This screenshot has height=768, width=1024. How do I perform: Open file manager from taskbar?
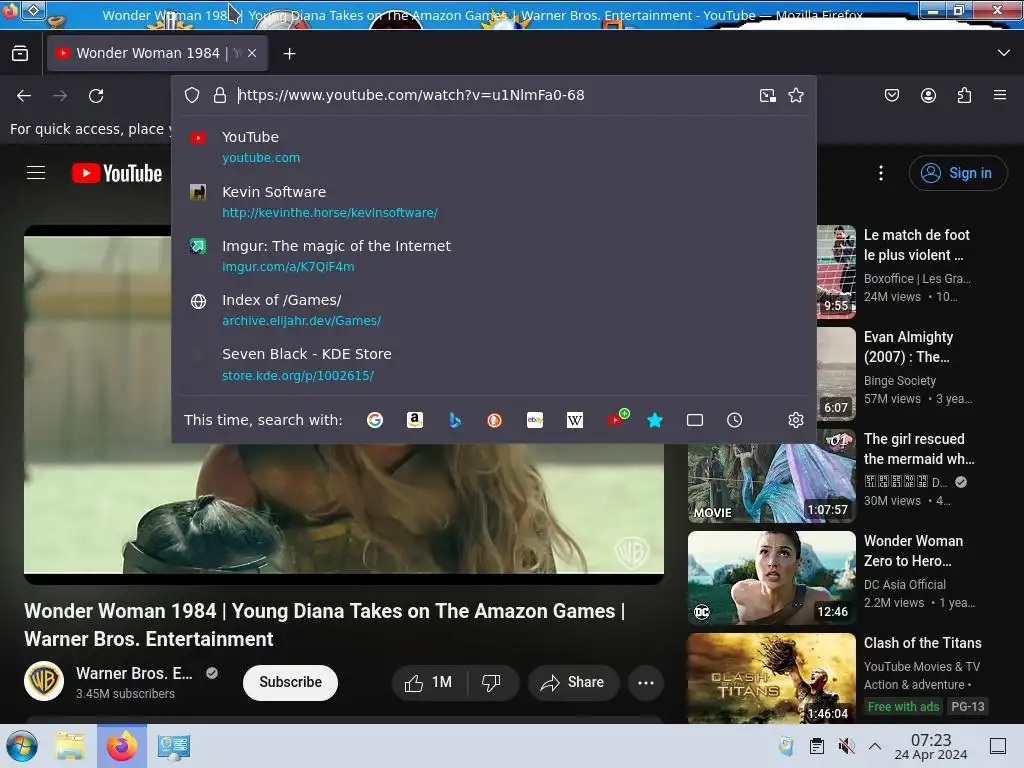pyautogui.click(x=70, y=746)
